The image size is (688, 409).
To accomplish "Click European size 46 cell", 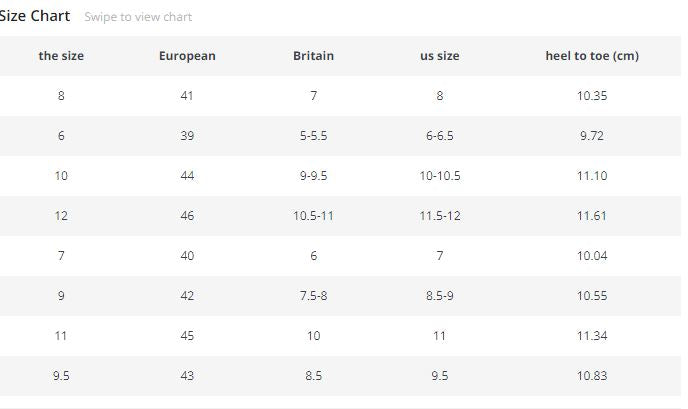I will (x=187, y=216).
